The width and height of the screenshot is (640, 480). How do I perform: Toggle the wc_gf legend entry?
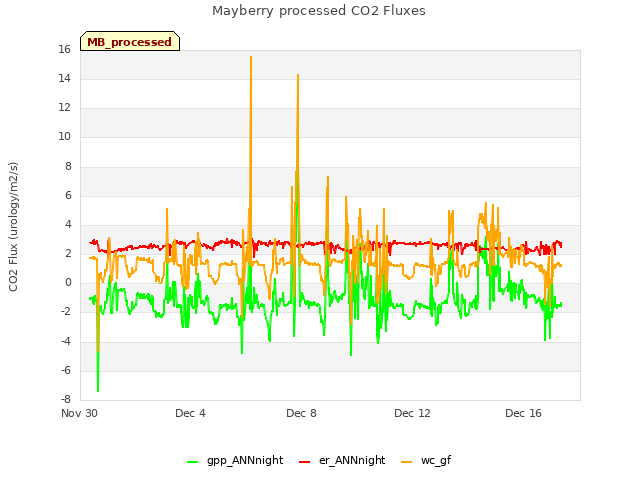point(426,460)
